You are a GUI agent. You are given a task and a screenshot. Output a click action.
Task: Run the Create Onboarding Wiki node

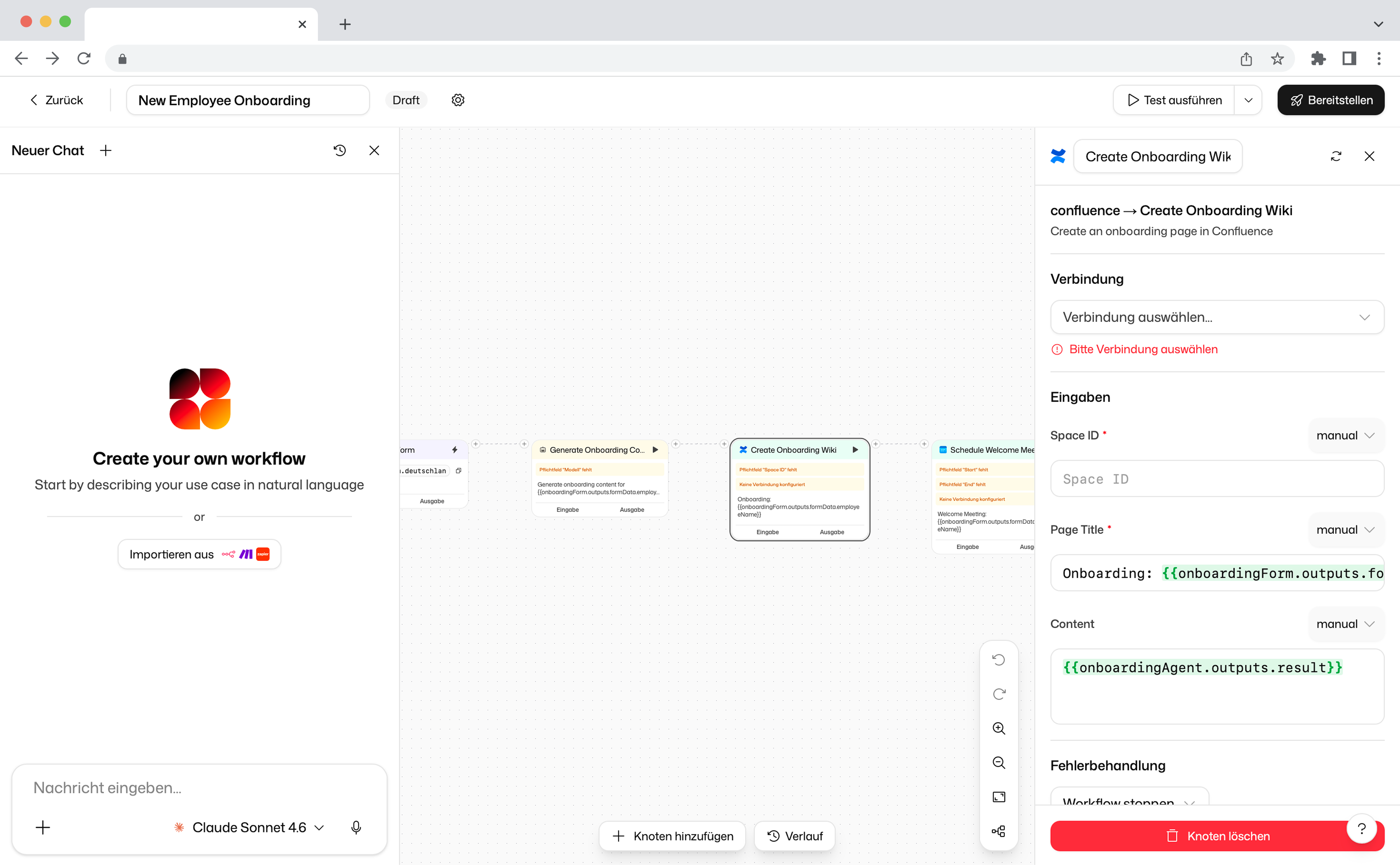[x=855, y=450]
